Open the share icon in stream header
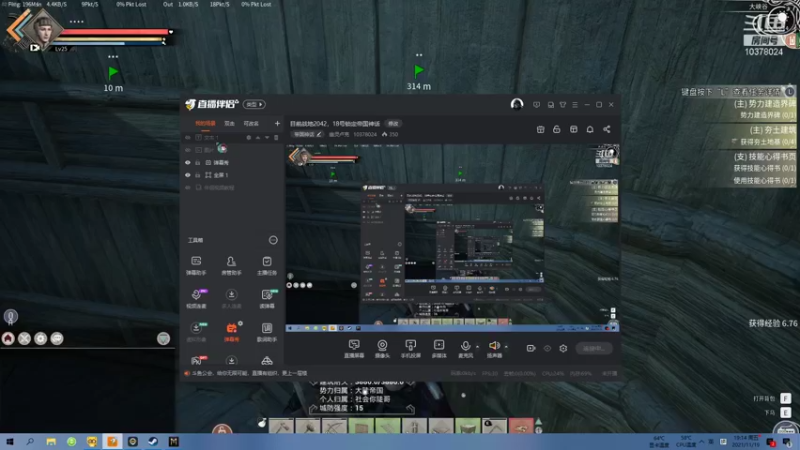Viewport: 800px width, 450px height. pos(607,129)
